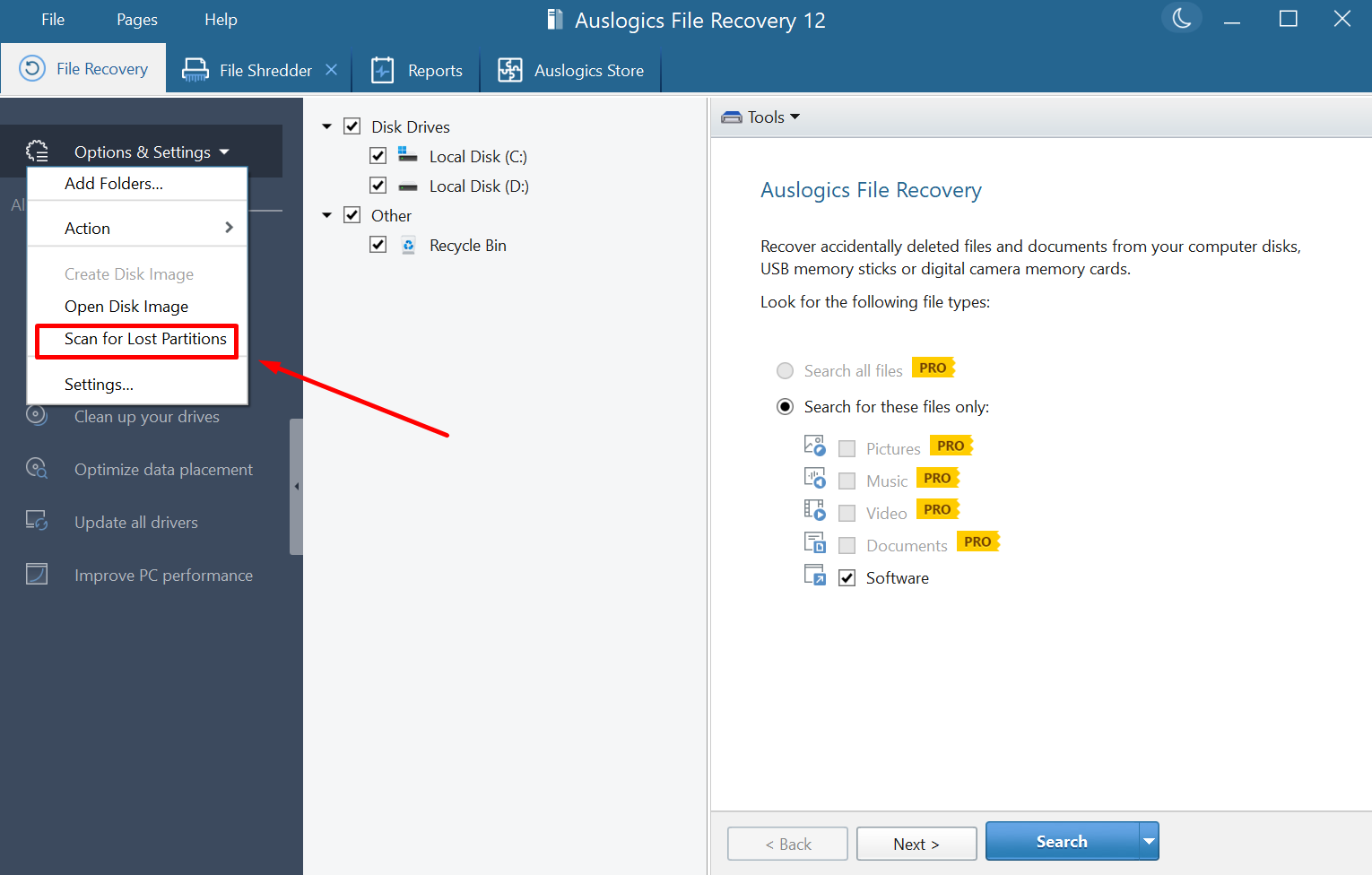The width and height of the screenshot is (1372, 875).
Task: Click the Documents file type icon
Action: coord(814,542)
